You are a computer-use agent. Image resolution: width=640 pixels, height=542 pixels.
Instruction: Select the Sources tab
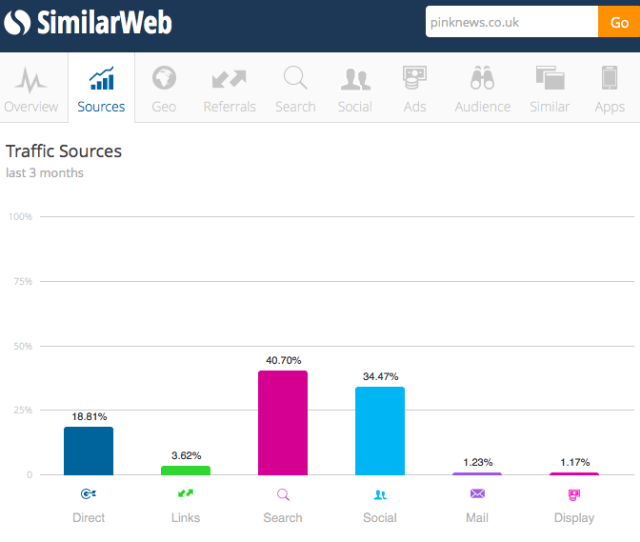(x=101, y=88)
